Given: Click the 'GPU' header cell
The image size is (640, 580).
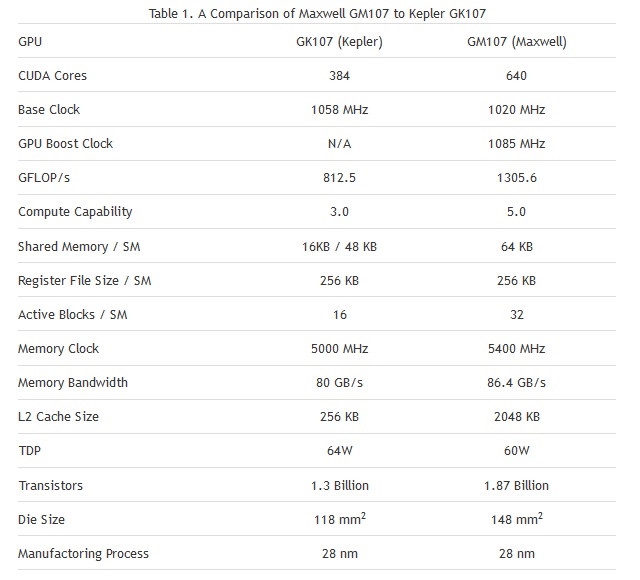Looking at the screenshot, I should coord(30,41).
